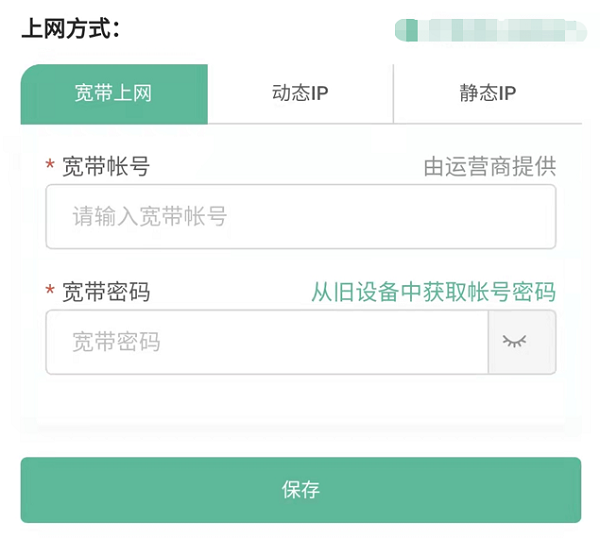The height and width of the screenshot is (538, 600).
Task: Click the 请输入宽带帐号 placeholder text
Action: click(149, 216)
